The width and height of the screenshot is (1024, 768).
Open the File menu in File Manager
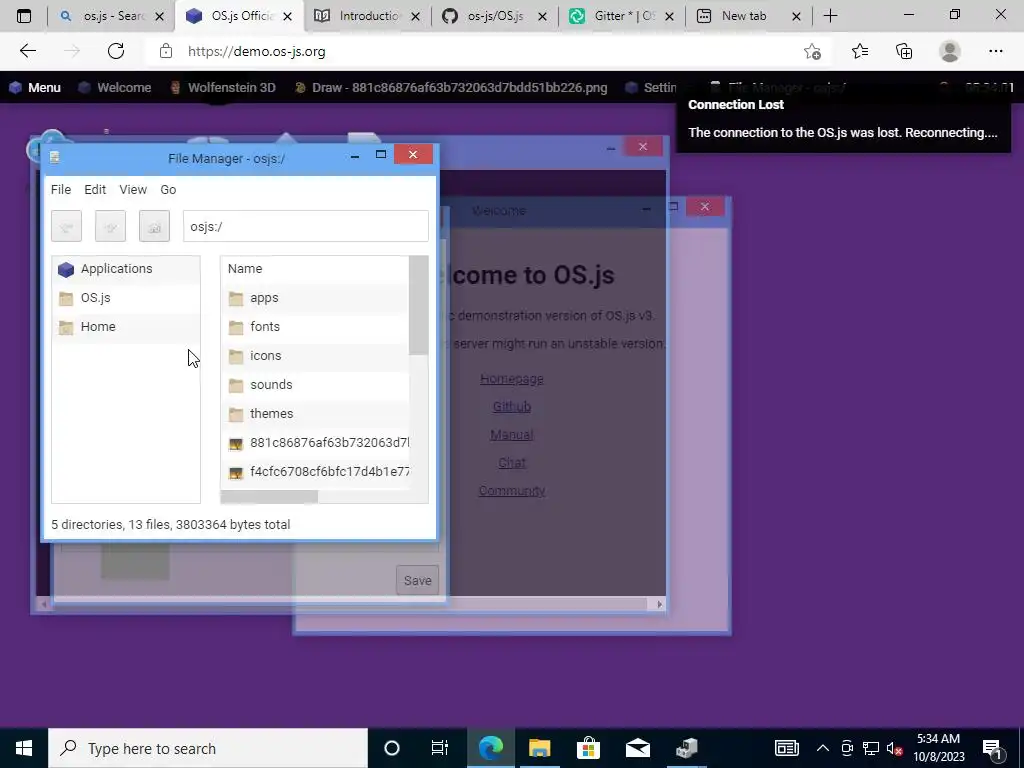click(x=61, y=189)
